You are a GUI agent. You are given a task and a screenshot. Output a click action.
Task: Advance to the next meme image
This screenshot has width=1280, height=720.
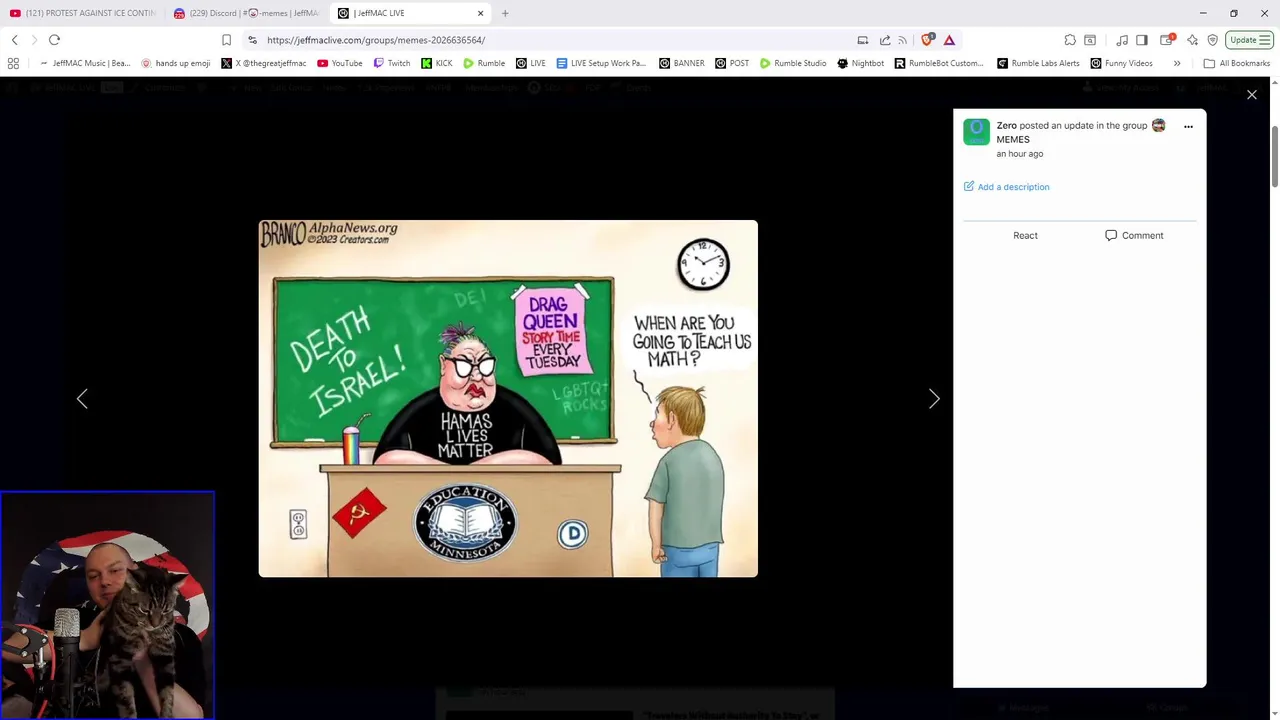[x=934, y=399]
